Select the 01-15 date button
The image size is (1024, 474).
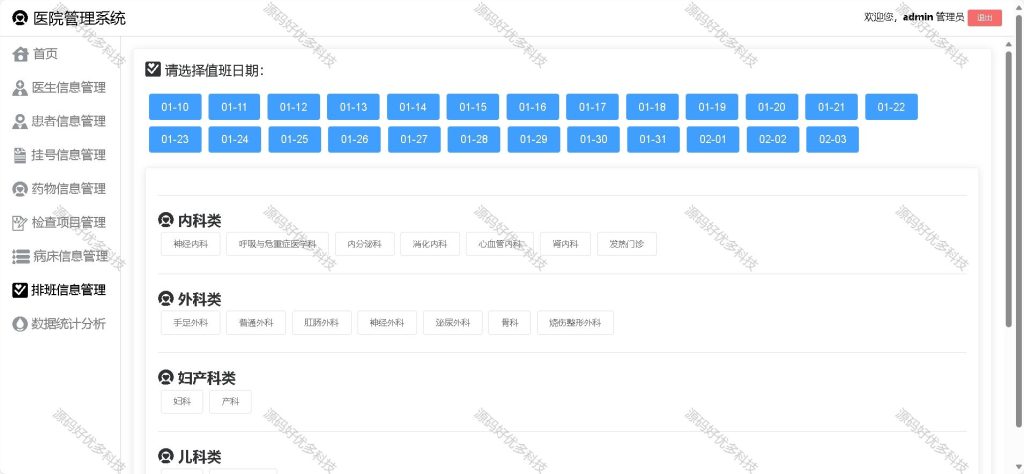click(473, 107)
